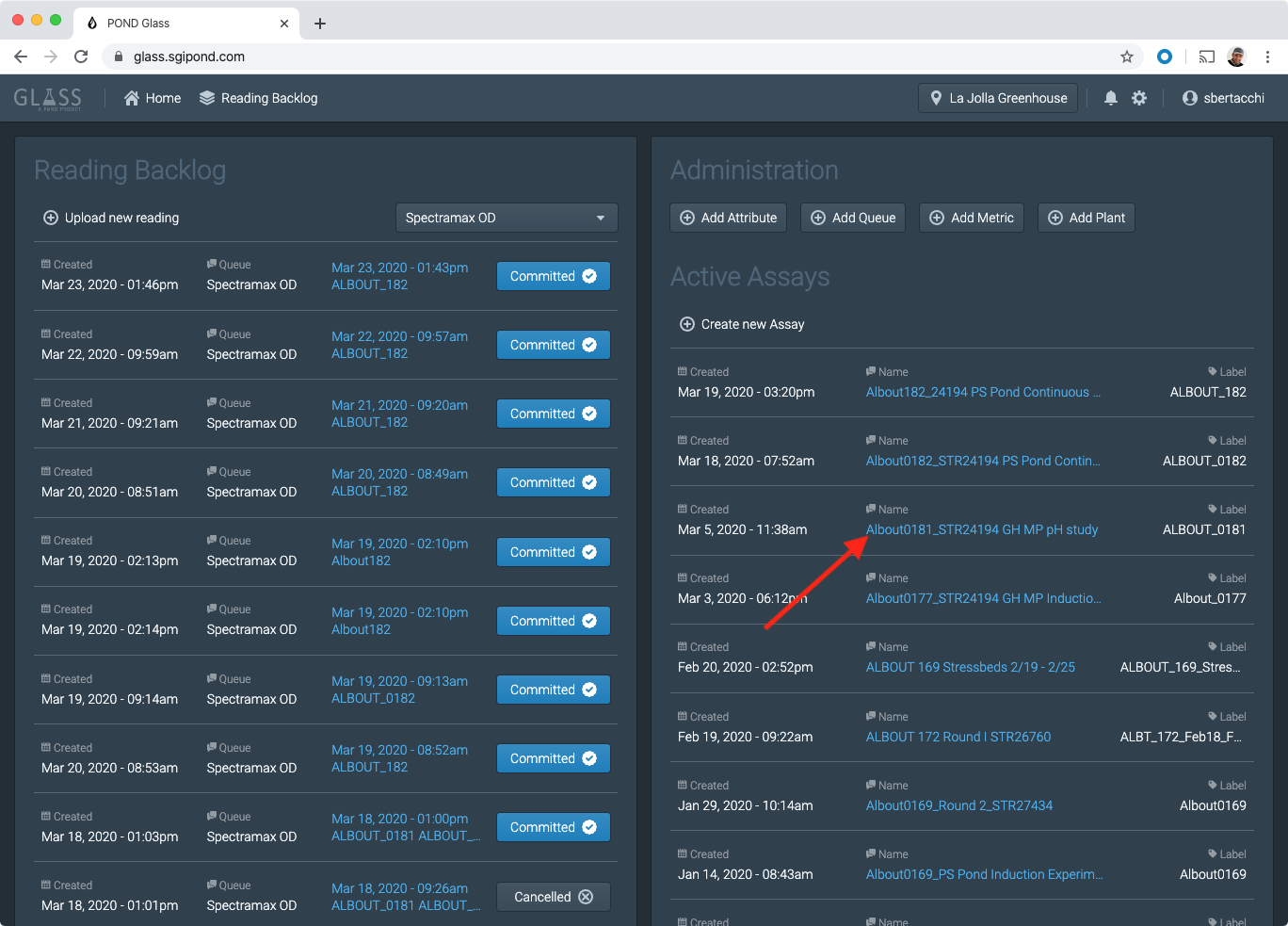Open a new browser tab
Viewport: 1288px width, 926px height.
click(x=320, y=24)
